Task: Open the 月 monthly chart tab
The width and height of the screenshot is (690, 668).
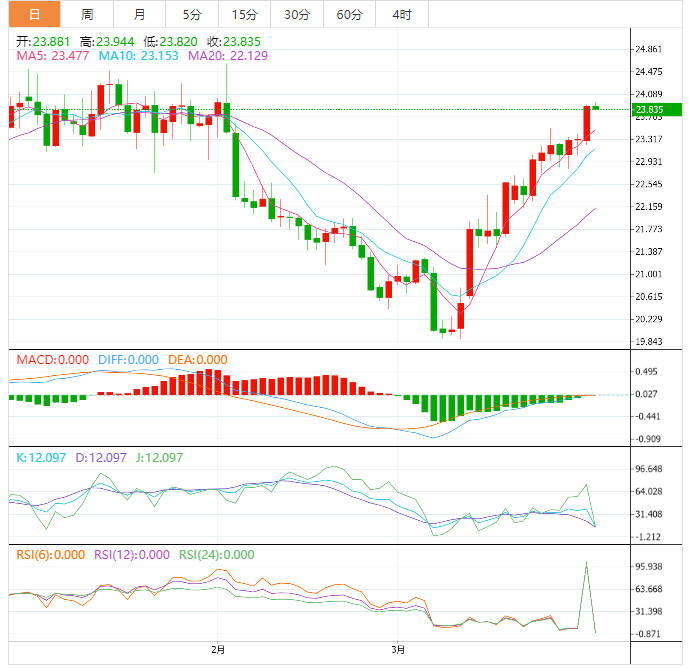Action: point(139,14)
